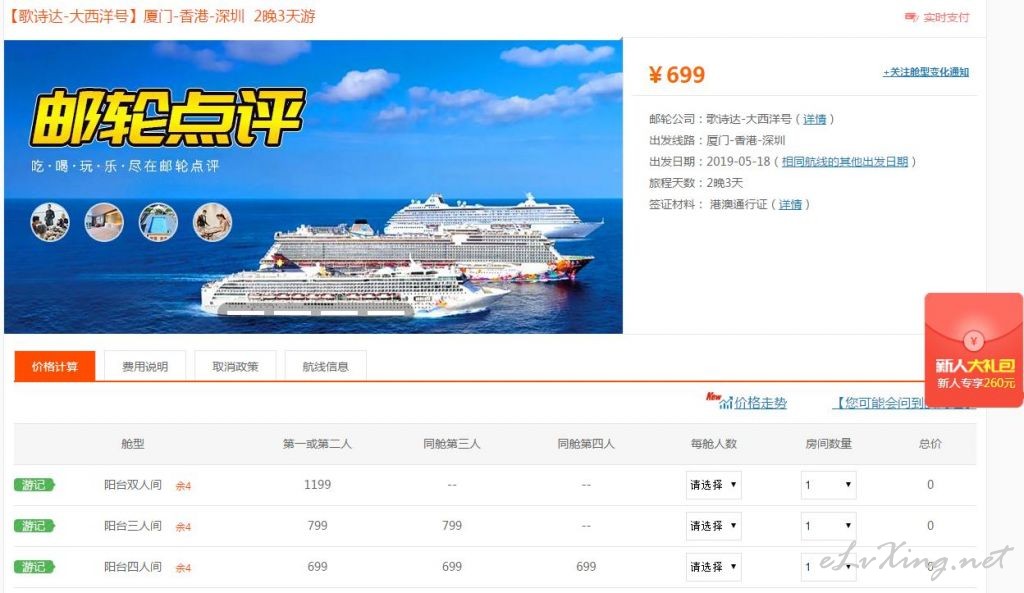Open 相同航线的其他出发日期 link
The image size is (1024, 593).
click(x=844, y=161)
